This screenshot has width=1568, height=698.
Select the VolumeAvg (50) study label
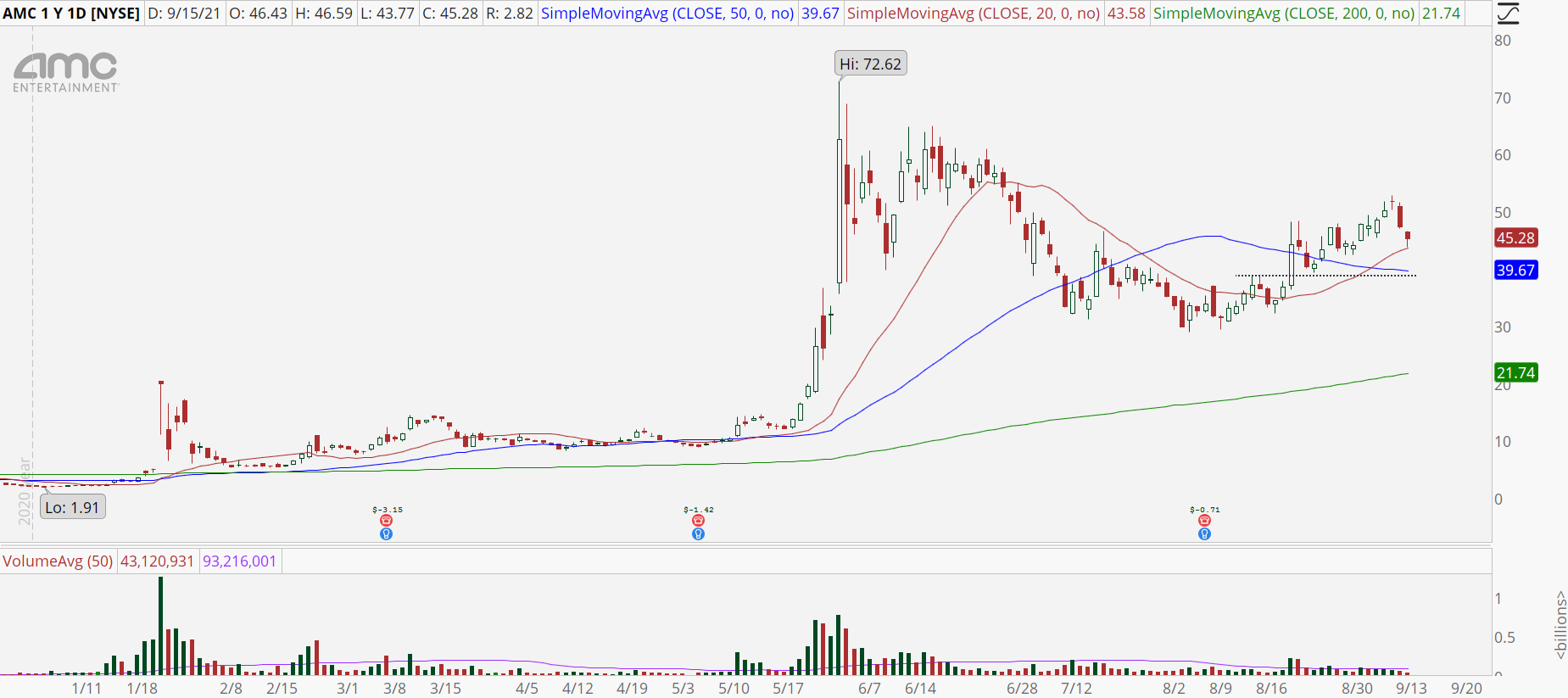58,561
